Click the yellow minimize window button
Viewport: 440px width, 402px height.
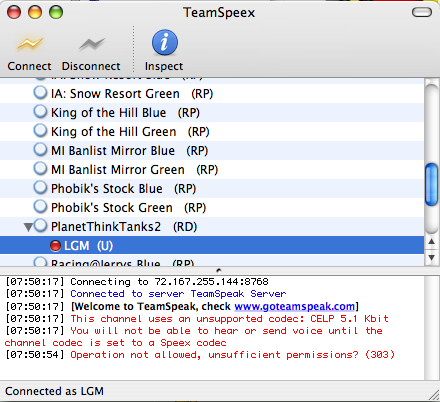coord(35,12)
